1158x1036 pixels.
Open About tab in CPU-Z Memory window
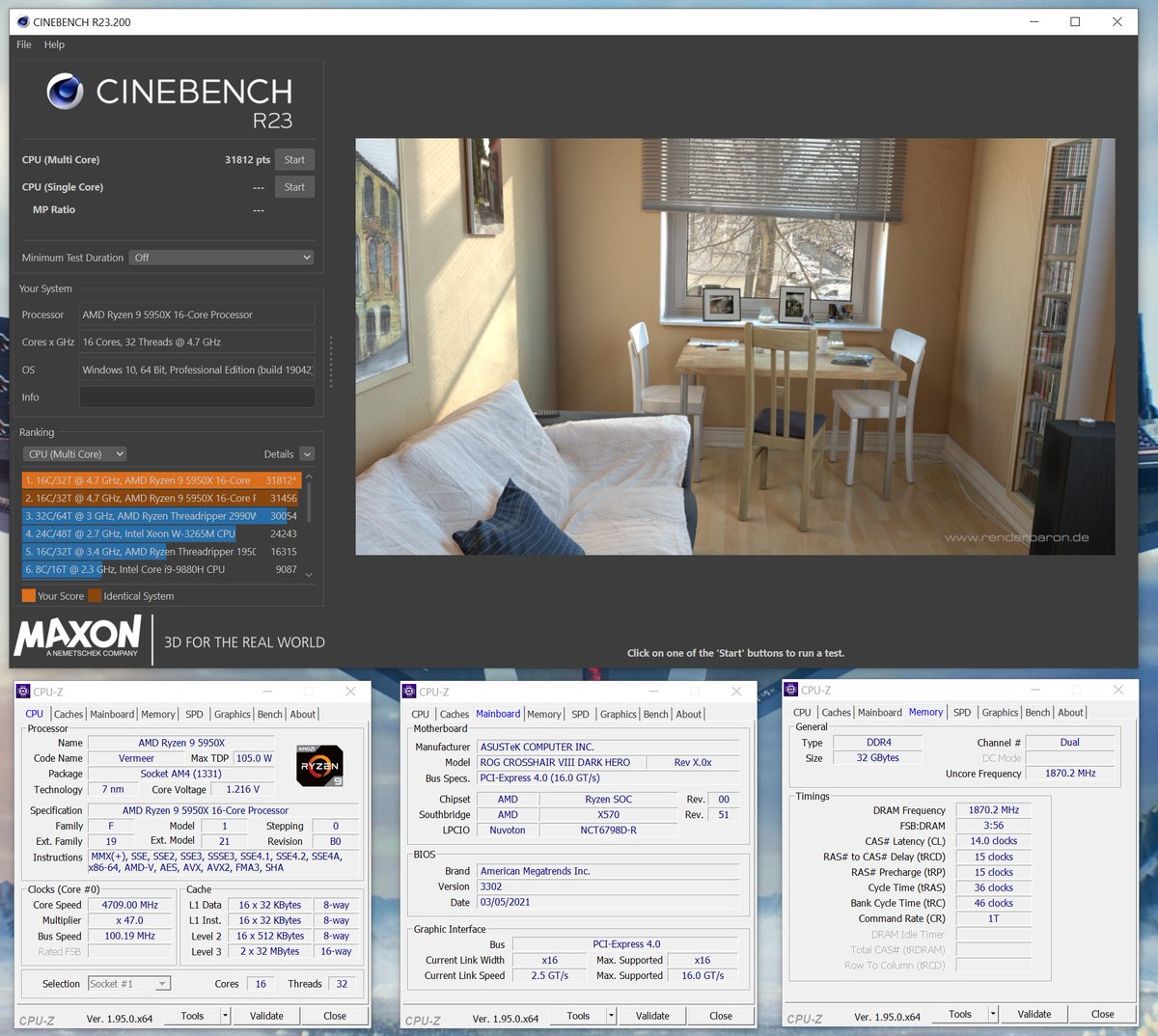point(1070,713)
